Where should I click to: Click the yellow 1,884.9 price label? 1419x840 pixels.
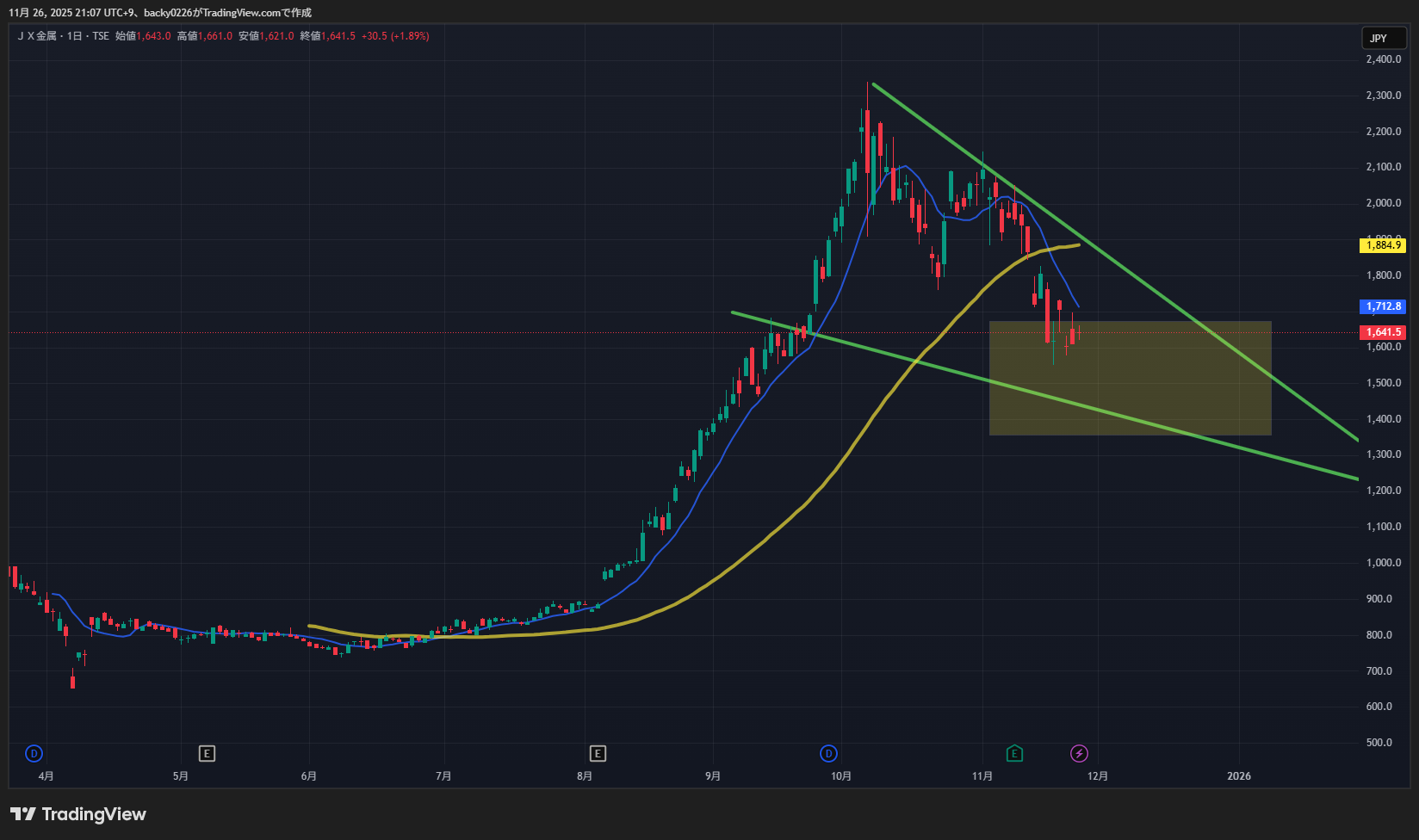coord(1383,245)
